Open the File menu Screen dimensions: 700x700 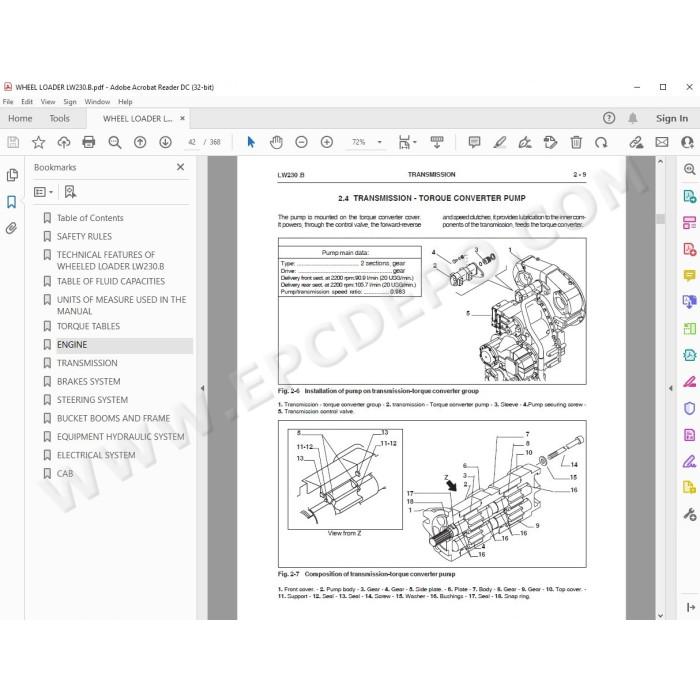(x=8, y=102)
